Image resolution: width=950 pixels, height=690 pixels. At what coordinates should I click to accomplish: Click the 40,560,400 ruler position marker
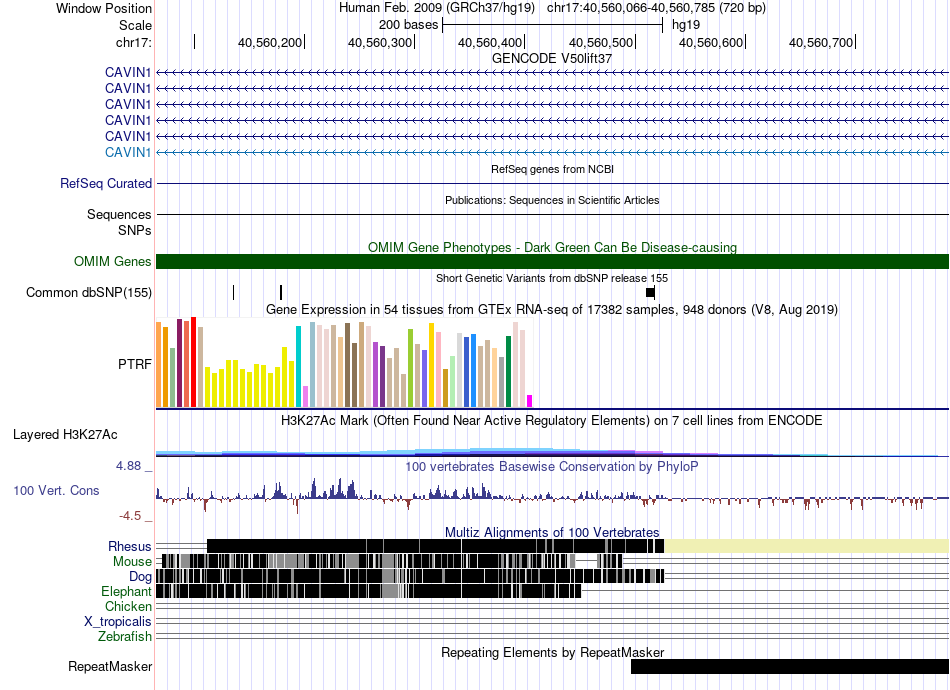[490, 42]
